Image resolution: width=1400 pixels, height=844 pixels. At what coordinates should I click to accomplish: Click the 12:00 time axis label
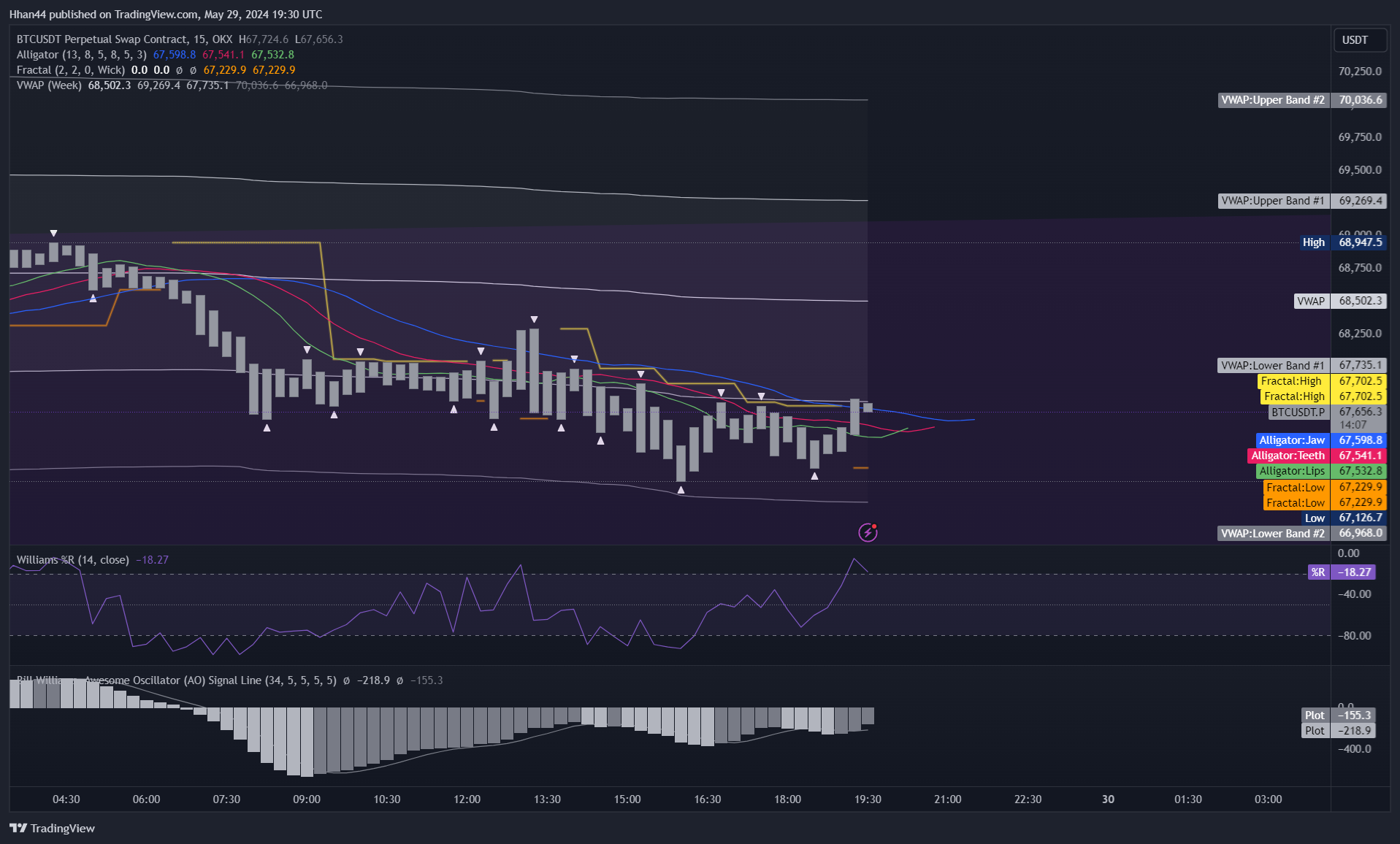tap(467, 799)
